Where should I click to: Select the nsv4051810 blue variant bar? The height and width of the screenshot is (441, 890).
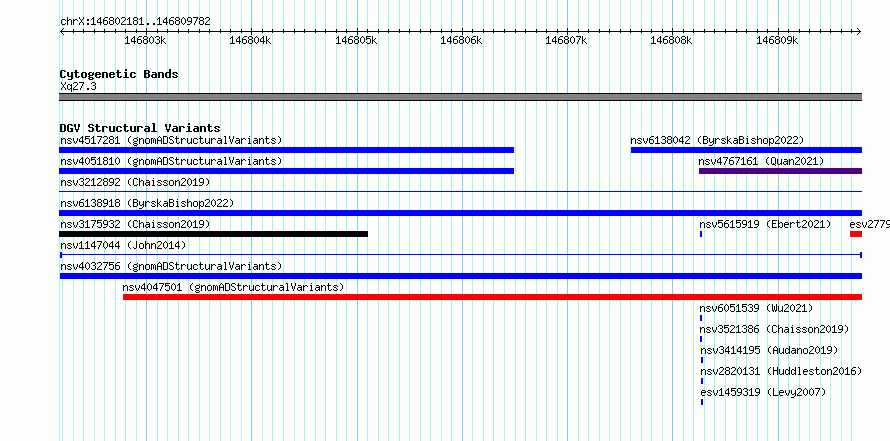tap(287, 171)
